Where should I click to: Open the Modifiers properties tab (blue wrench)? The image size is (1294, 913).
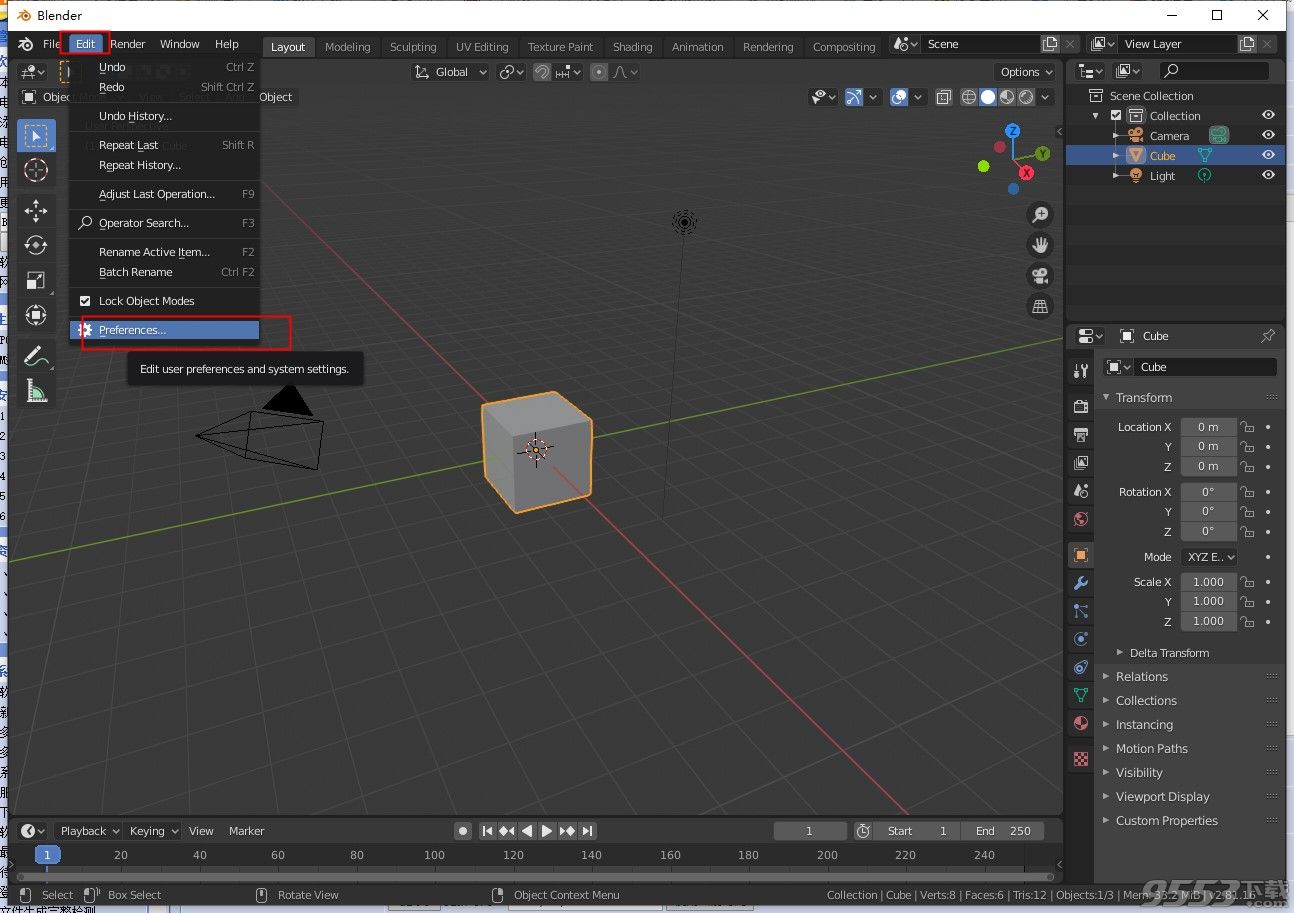tap(1081, 583)
